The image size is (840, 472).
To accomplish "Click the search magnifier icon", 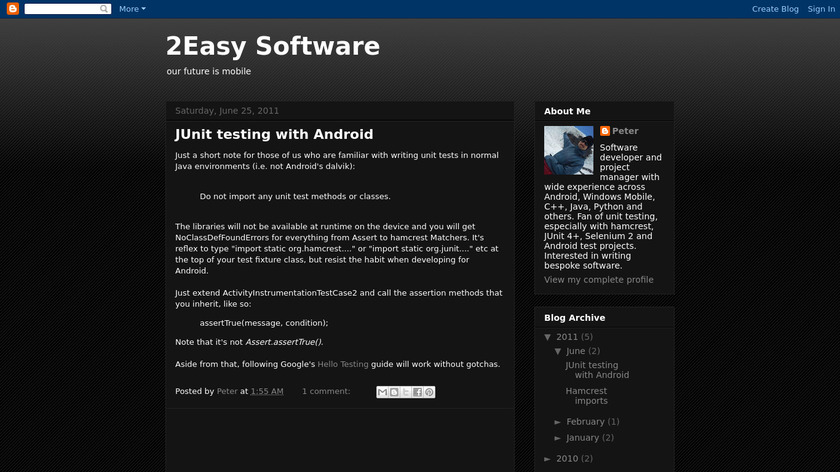I will [x=105, y=9].
